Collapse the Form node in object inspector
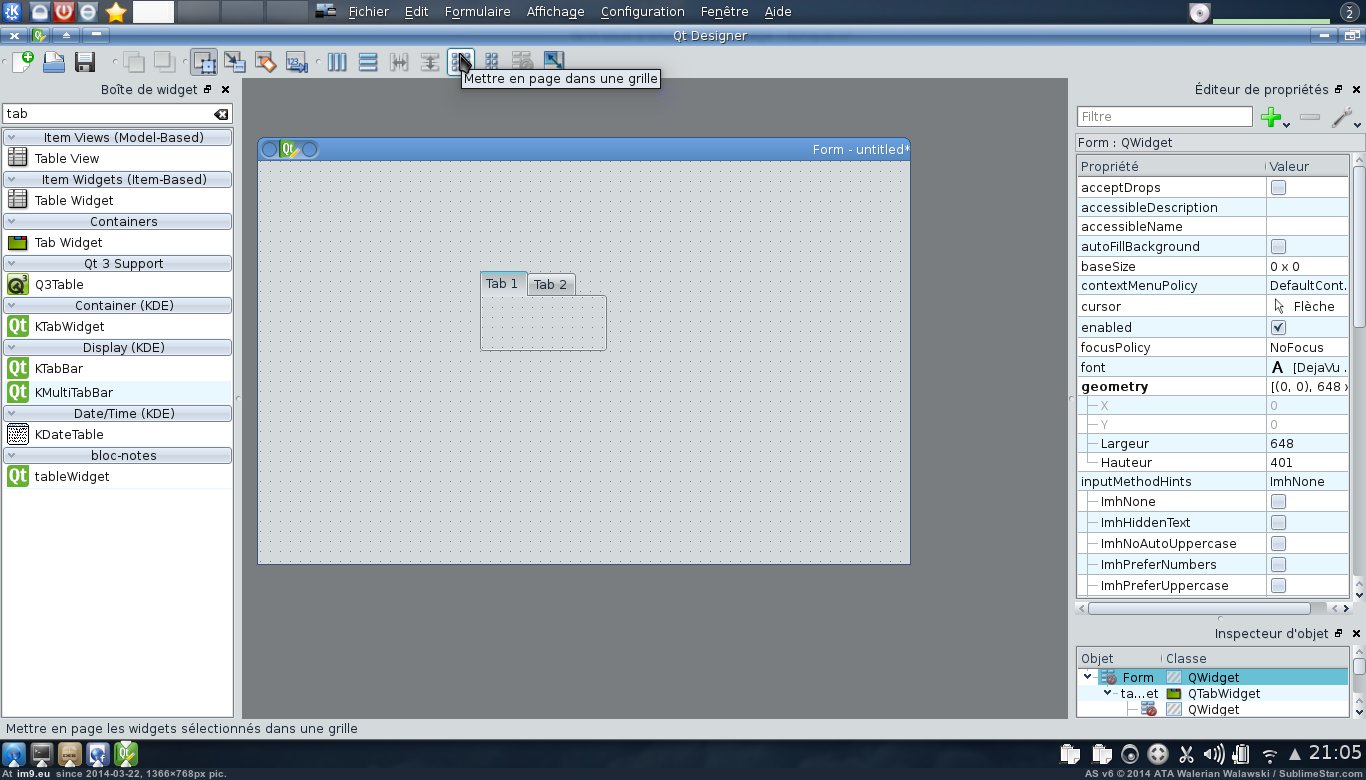This screenshot has width=1366, height=780. pos(1088,677)
